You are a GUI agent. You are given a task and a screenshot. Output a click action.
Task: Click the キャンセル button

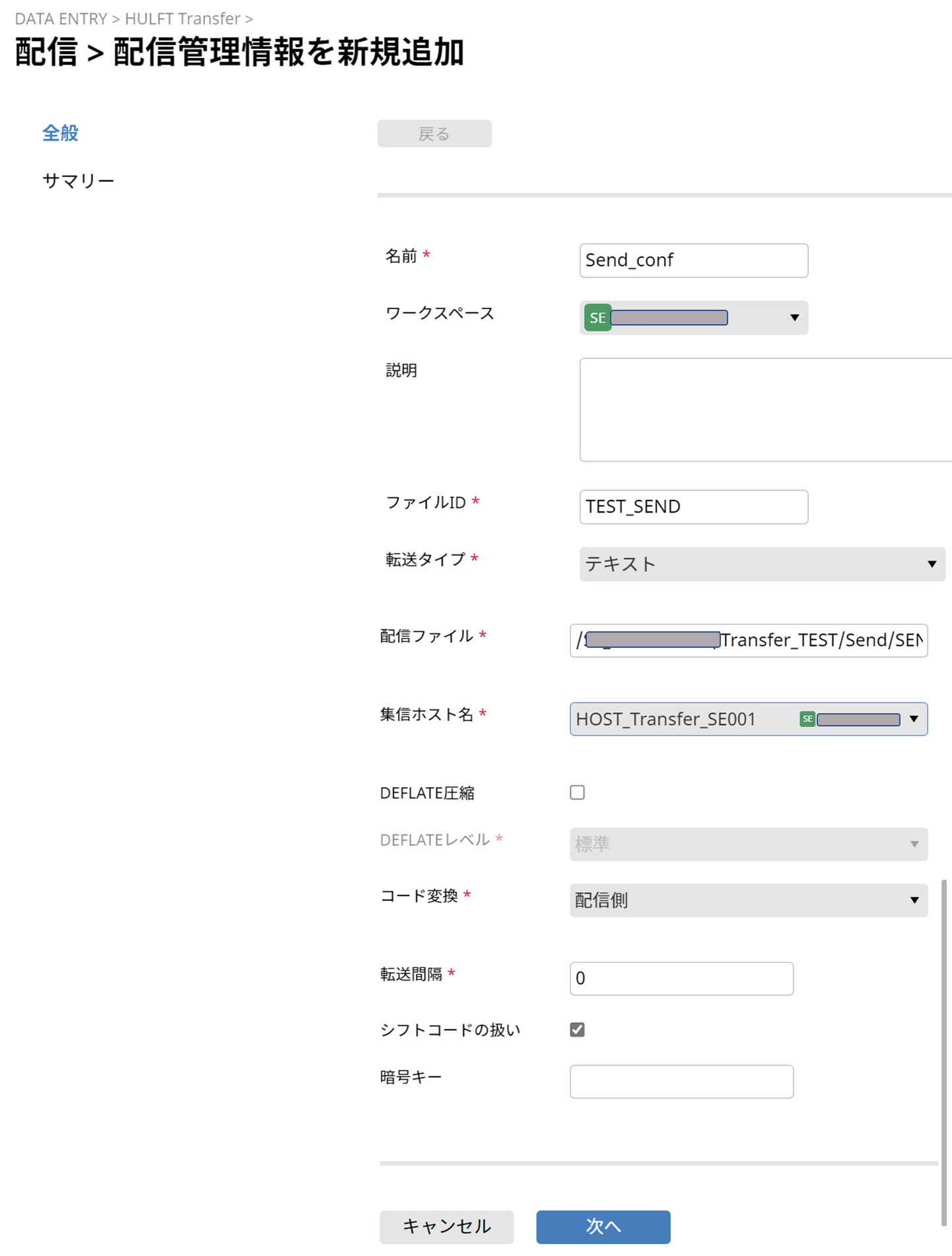click(446, 1227)
